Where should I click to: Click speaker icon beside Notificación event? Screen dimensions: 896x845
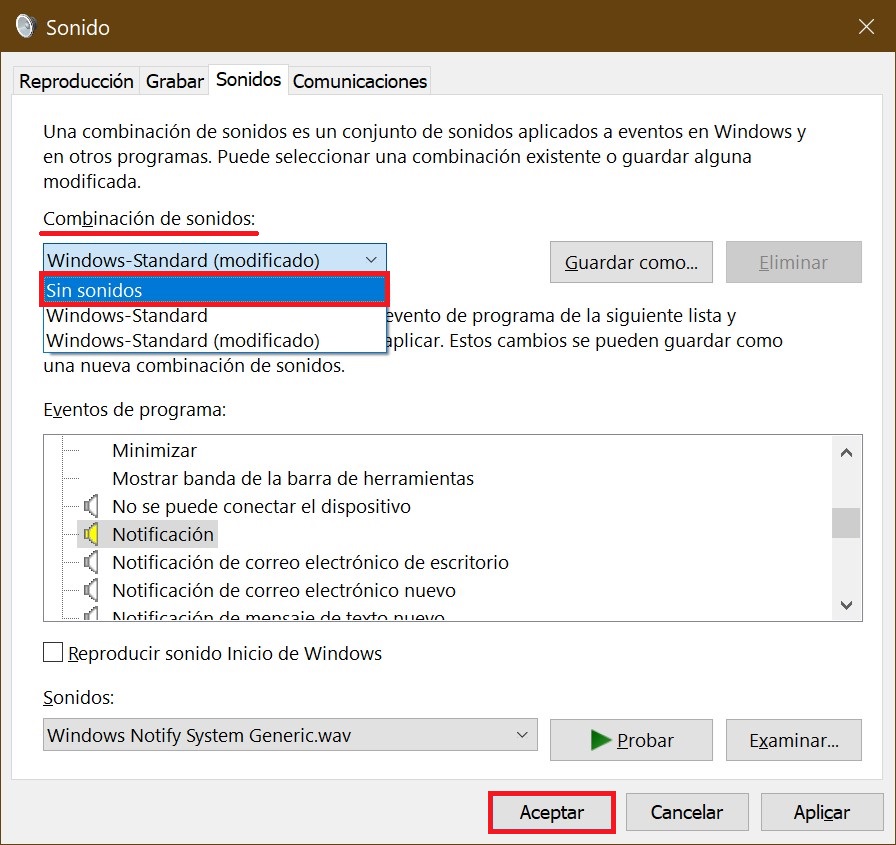pyautogui.click(x=92, y=535)
